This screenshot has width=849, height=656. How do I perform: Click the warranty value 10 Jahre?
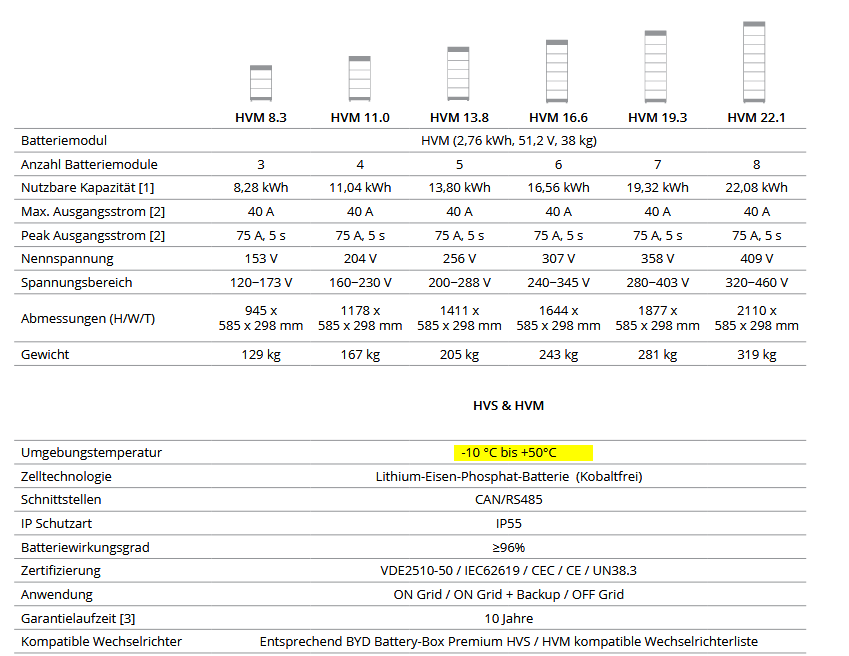509,618
